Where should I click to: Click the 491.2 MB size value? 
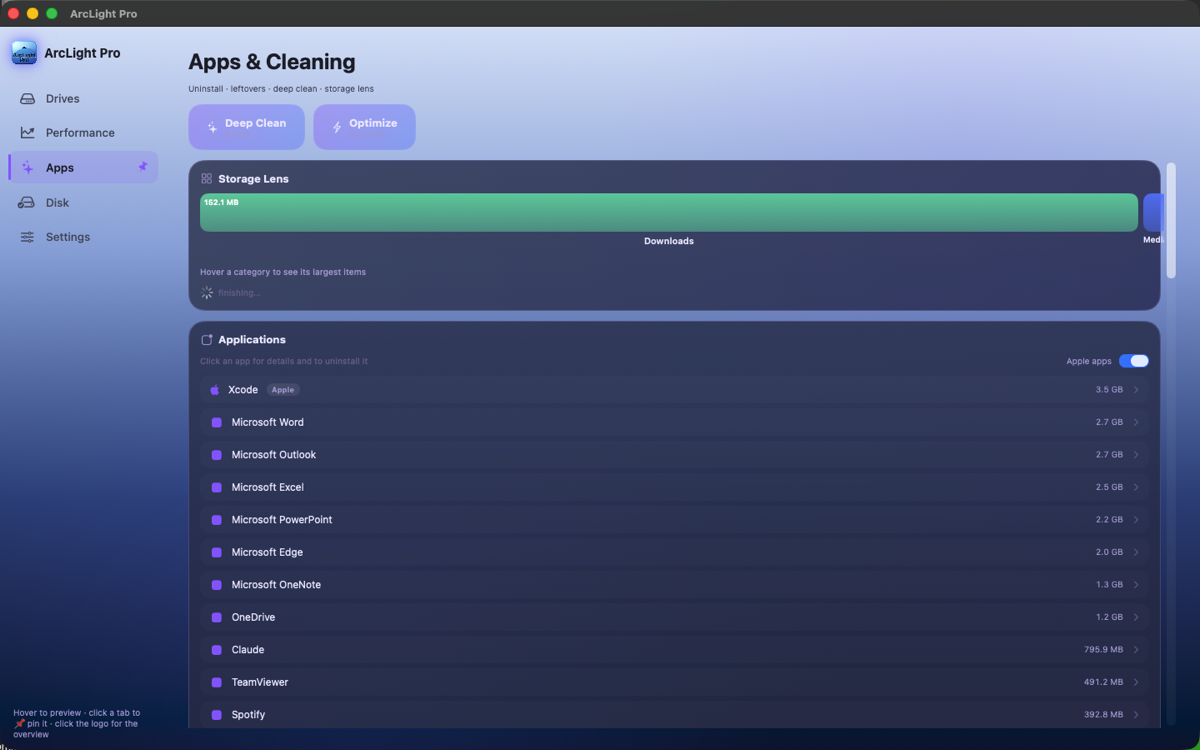[1103, 682]
